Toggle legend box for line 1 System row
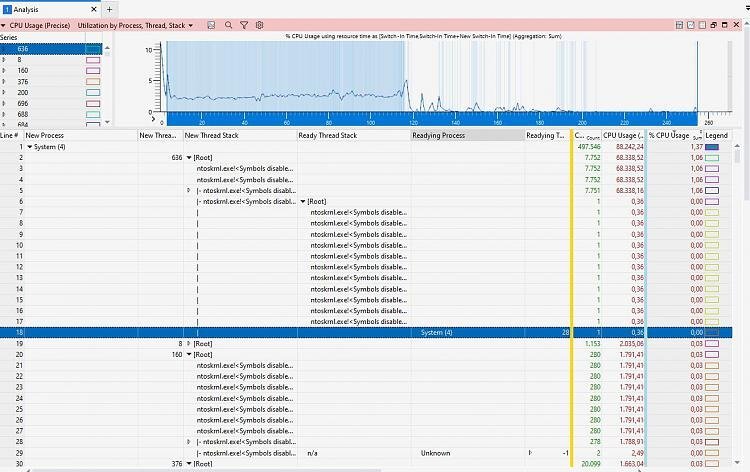This screenshot has height=472, width=750. pos(712,147)
